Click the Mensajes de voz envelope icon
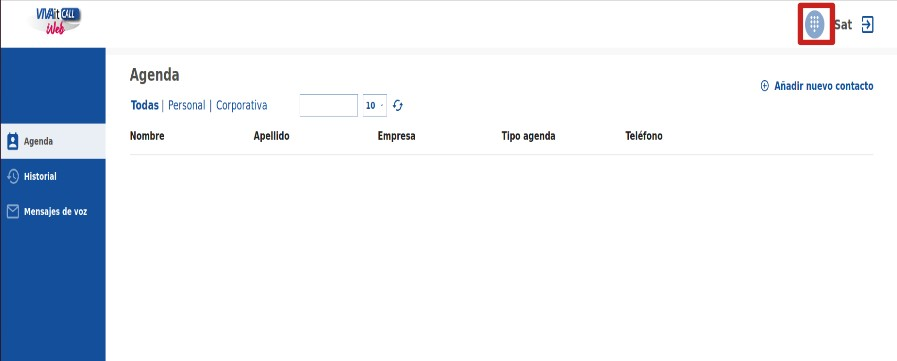The image size is (897, 361). (x=13, y=212)
